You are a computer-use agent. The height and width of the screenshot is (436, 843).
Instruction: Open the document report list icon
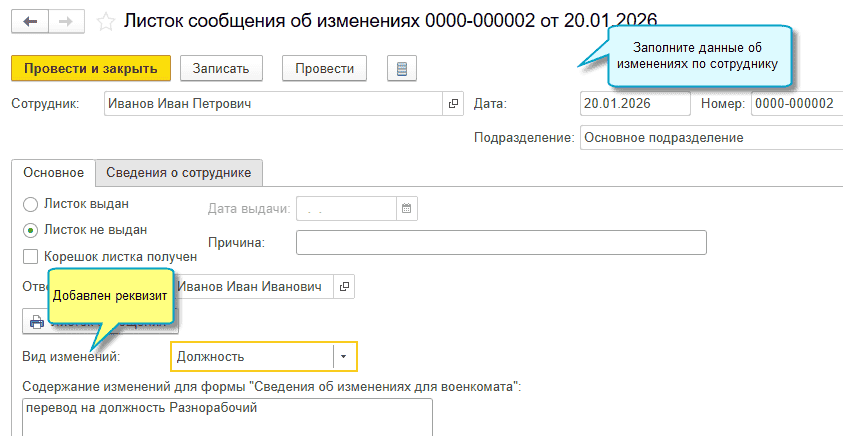click(x=401, y=68)
